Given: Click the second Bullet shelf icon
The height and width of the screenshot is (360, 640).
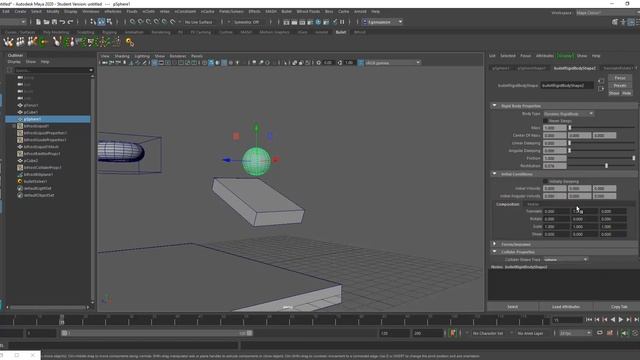Looking at the screenshot, I should 20,42.
